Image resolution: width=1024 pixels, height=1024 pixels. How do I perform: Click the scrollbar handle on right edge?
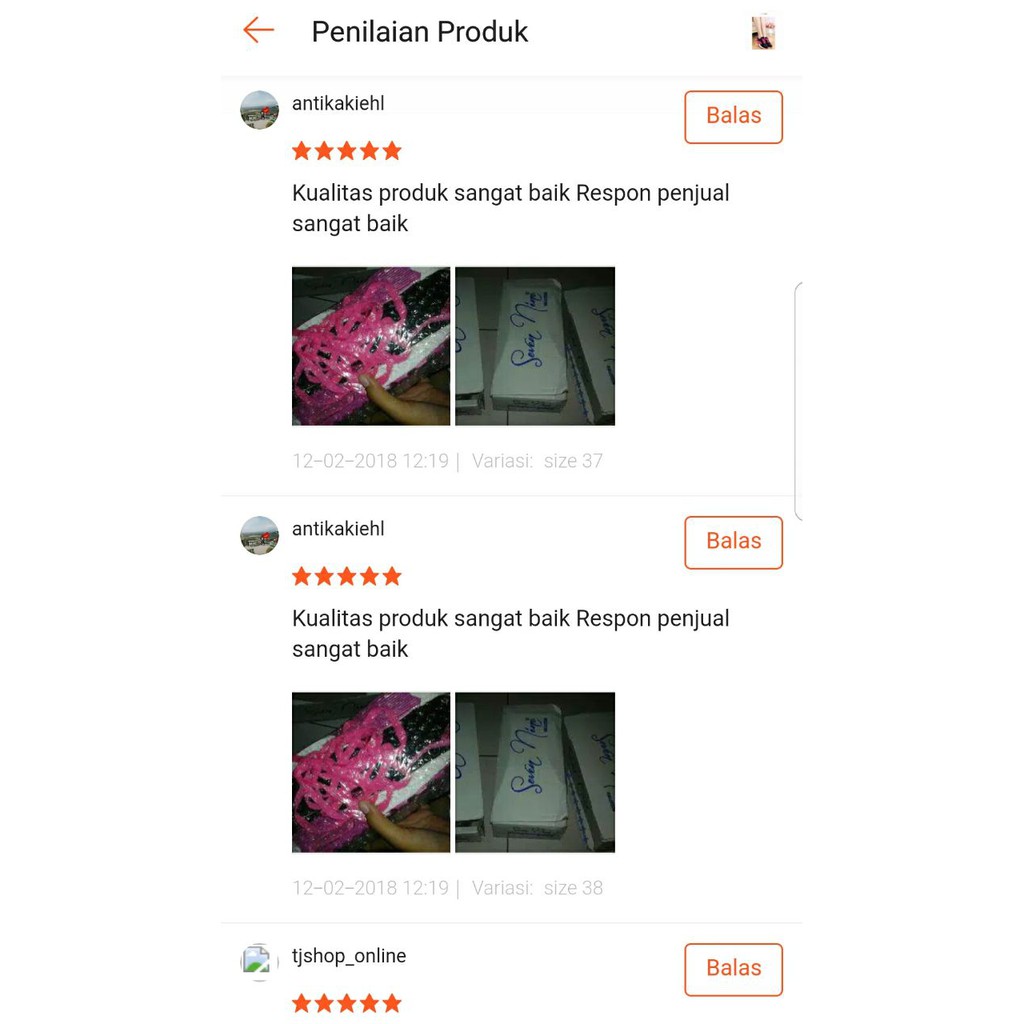point(798,401)
